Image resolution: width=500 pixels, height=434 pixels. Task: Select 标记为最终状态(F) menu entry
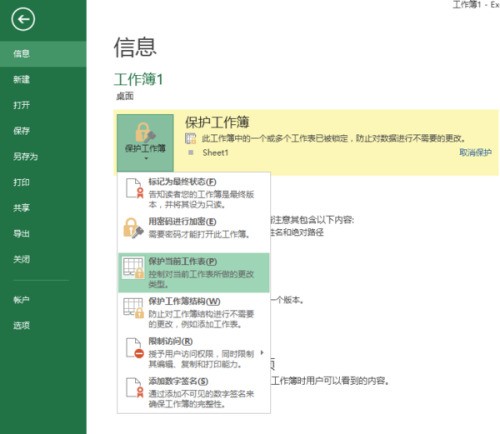click(193, 193)
